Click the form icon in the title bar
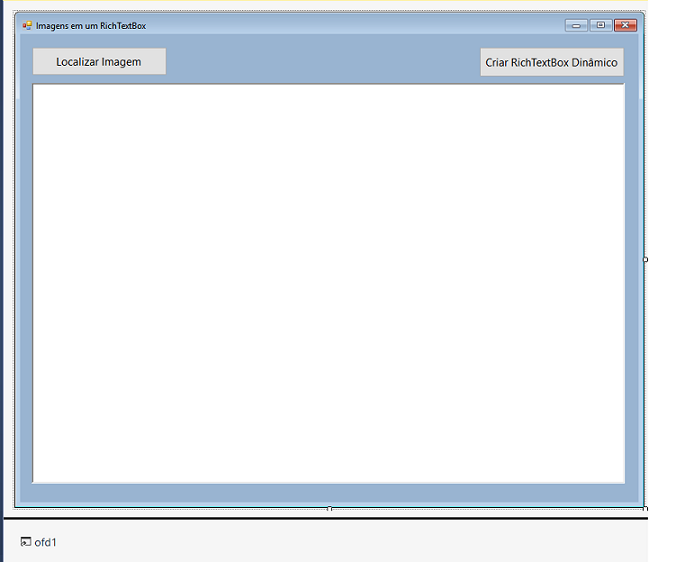Viewport: 676px width, 562px height. click(x=27, y=26)
